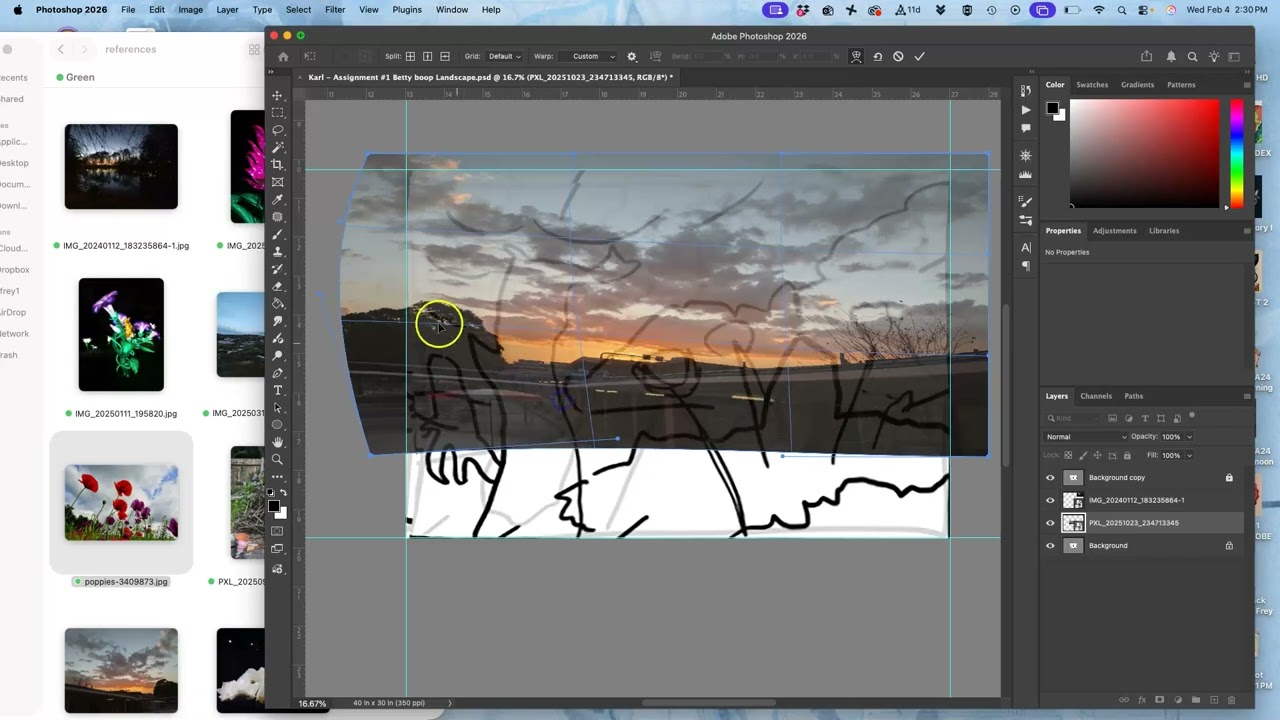Select the Rectangular Marquee tool
The image size is (1280, 720).
277,113
